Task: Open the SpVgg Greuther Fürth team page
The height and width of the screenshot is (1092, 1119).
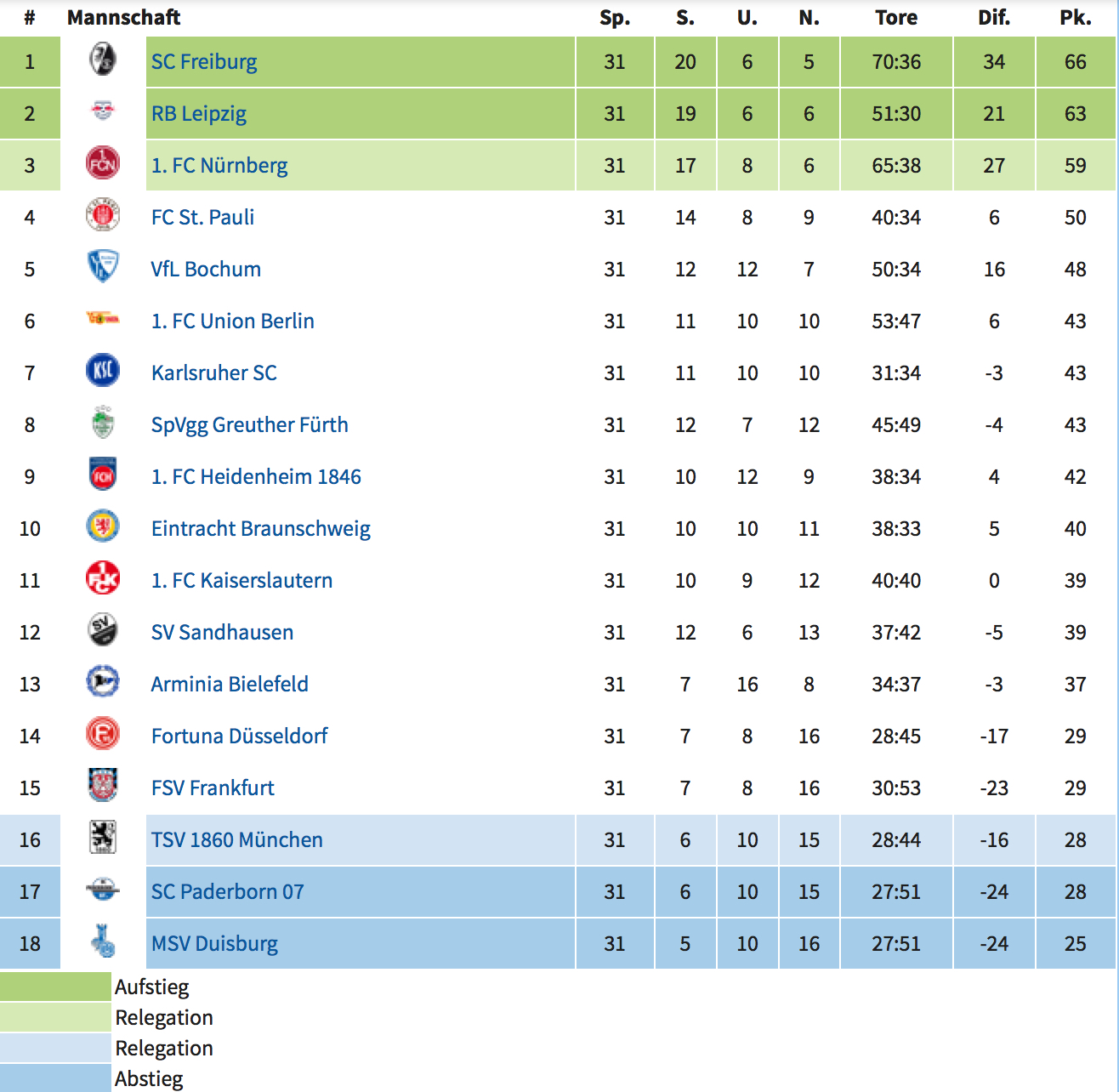Action: [x=250, y=425]
